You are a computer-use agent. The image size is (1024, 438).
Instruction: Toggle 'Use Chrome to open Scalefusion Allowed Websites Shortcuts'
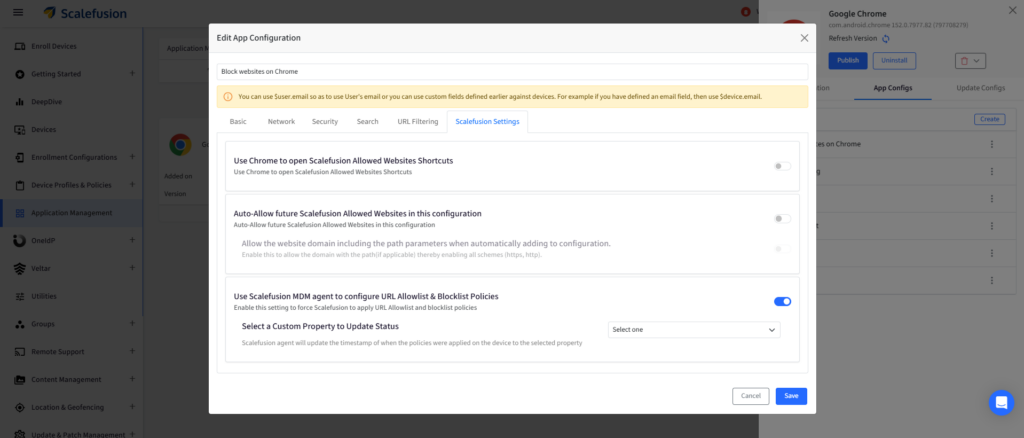782,166
